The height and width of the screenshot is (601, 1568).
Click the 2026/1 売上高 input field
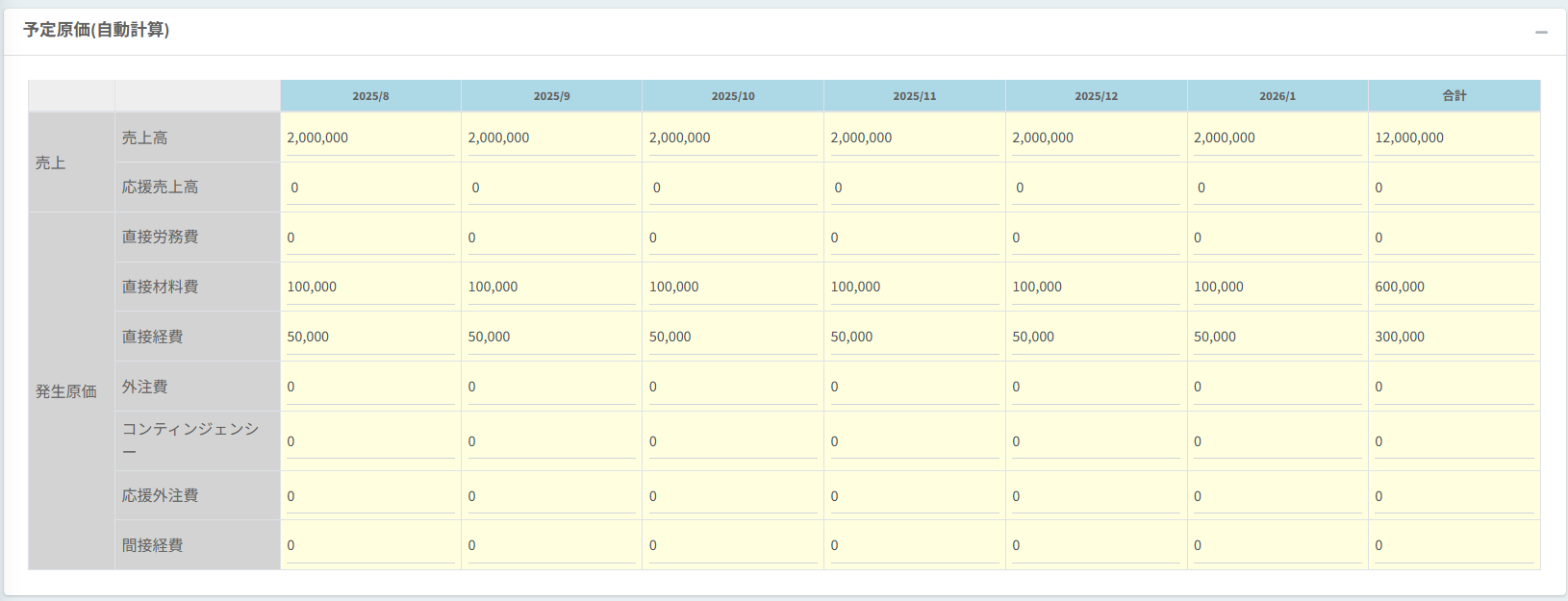tap(1277, 138)
